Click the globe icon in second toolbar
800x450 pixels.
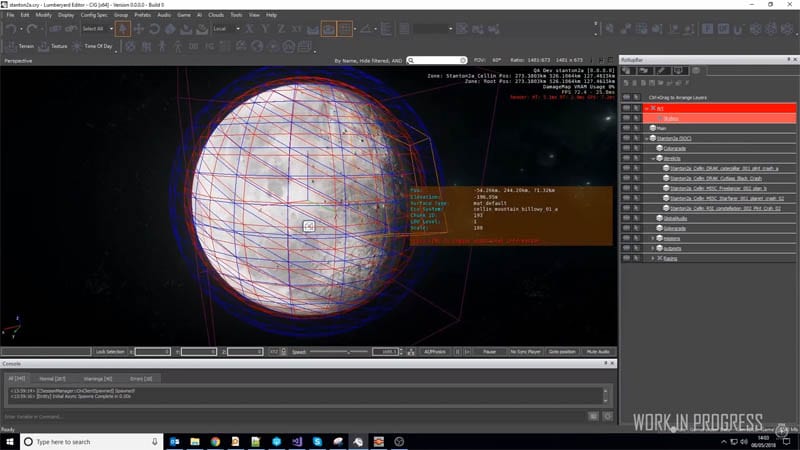pos(257,46)
